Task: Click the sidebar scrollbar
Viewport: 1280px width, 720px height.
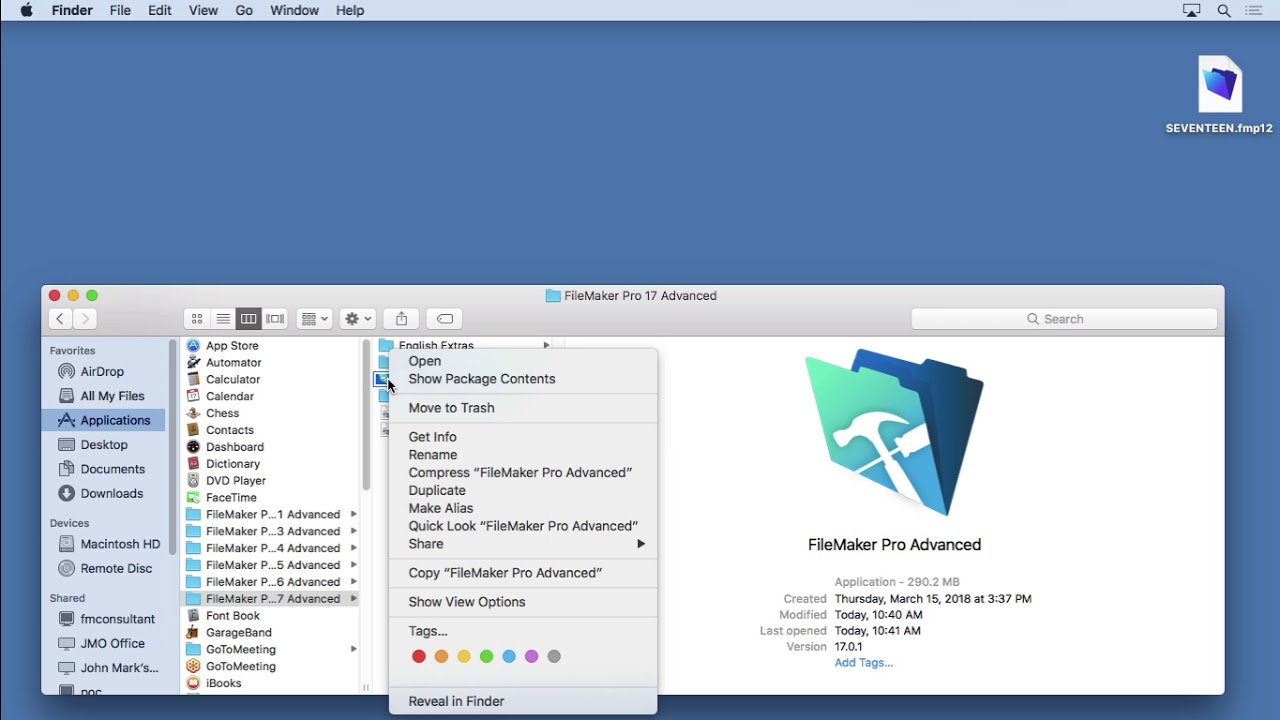Action: click(x=172, y=448)
